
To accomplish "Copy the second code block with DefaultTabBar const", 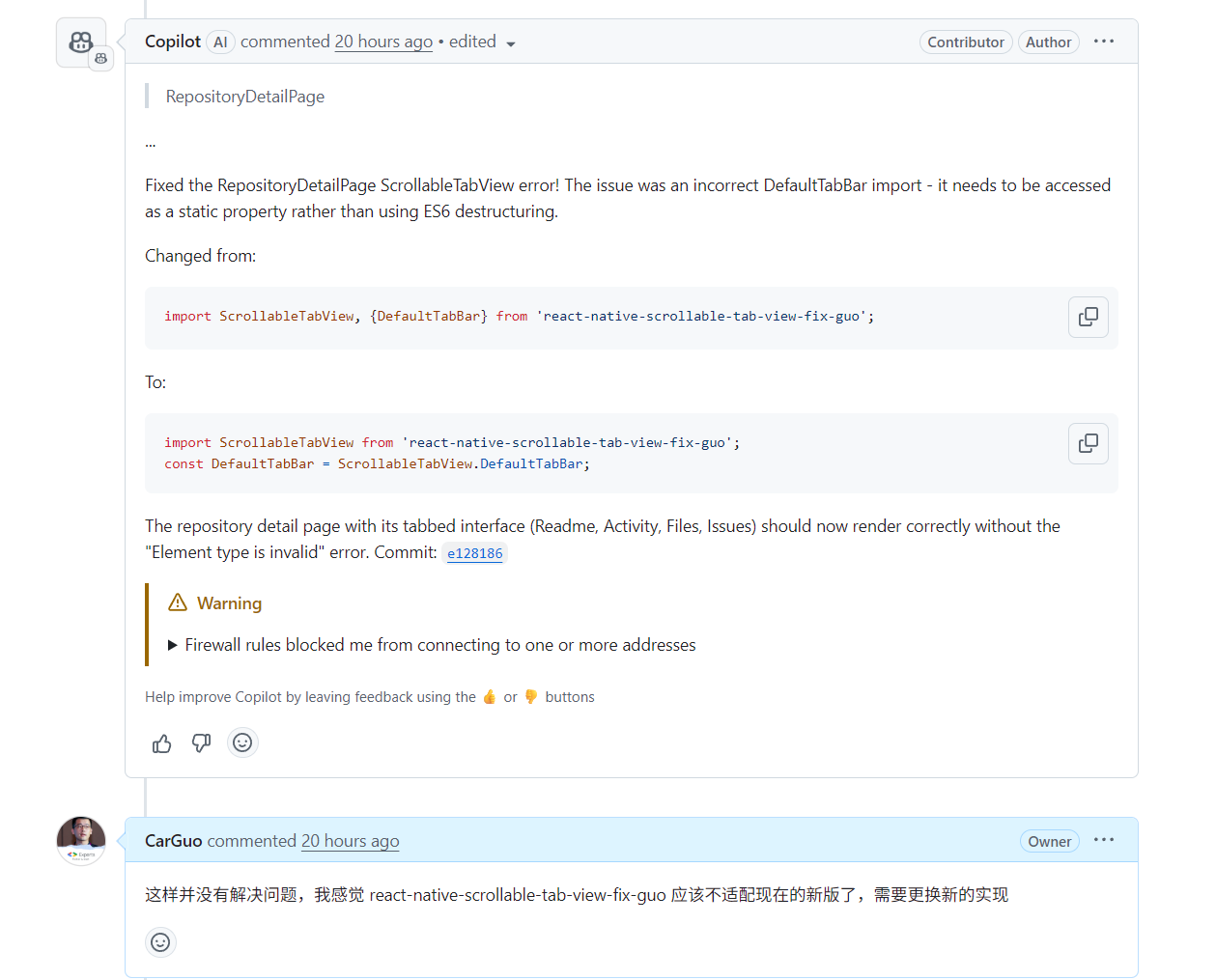I will (1089, 443).
